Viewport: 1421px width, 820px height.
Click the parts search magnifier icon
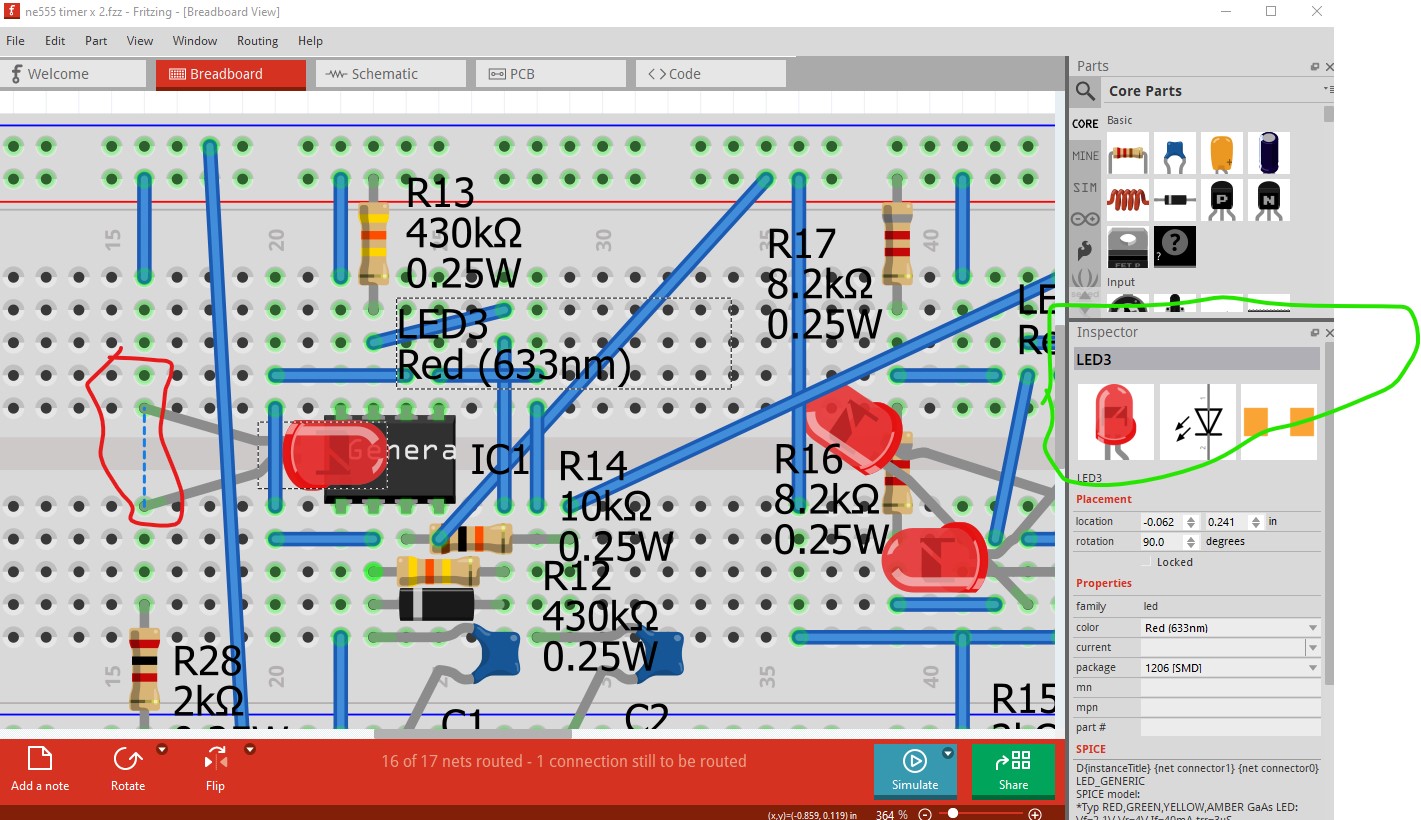point(1085,91)
